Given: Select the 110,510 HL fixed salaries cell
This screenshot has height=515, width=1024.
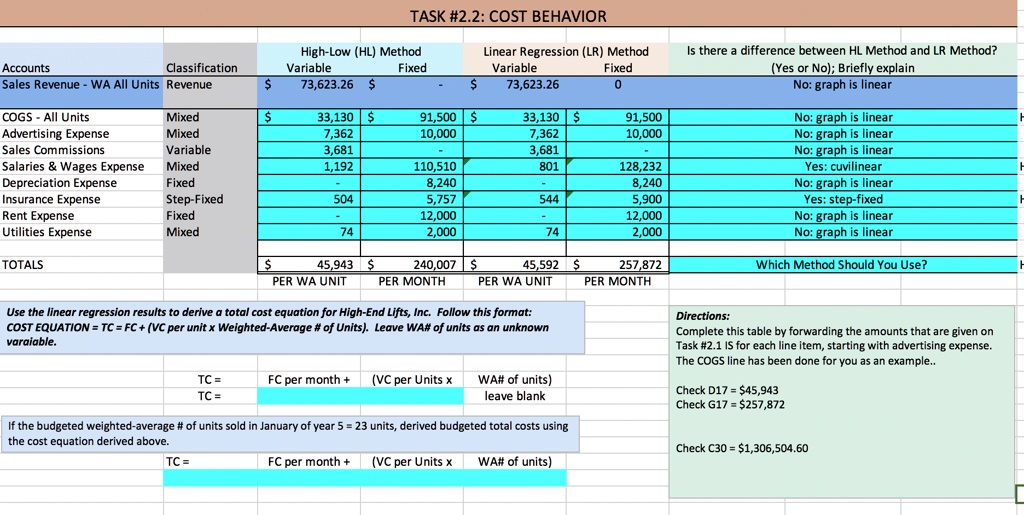Looking at the screenshot, I should click(x=411, y=166).
